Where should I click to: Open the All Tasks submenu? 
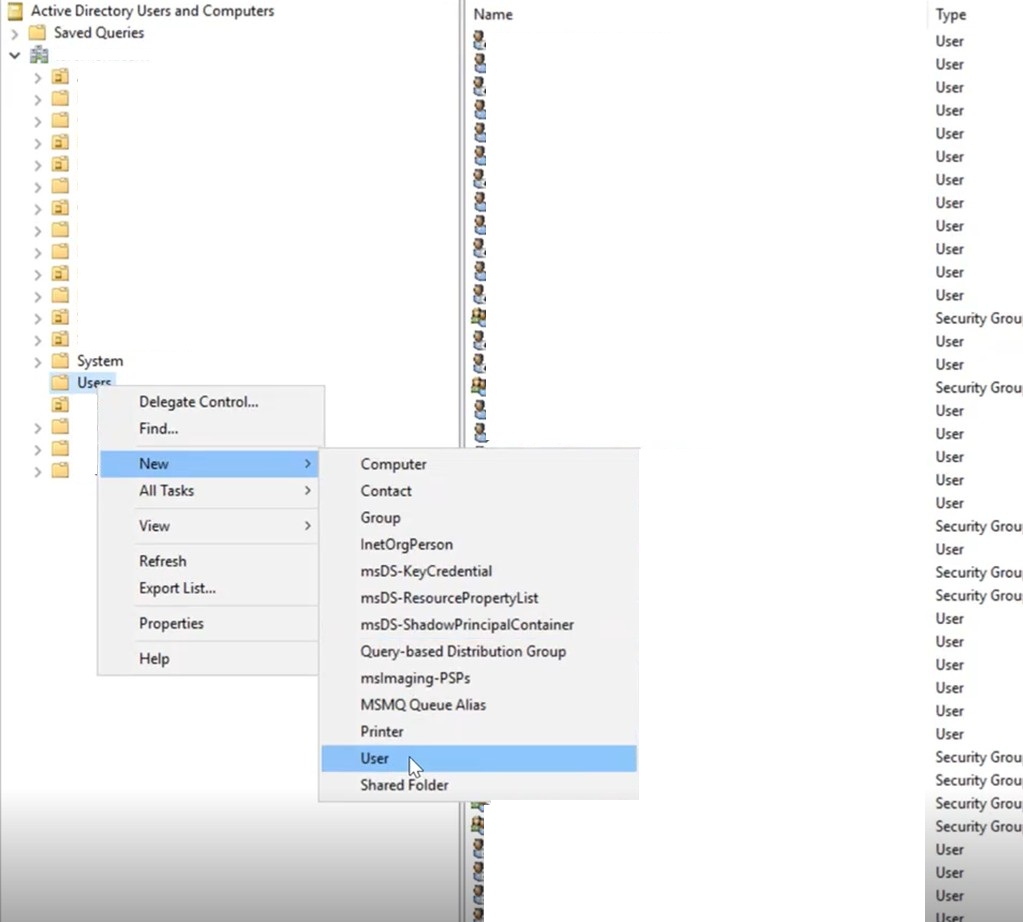(x=166, y=491)
